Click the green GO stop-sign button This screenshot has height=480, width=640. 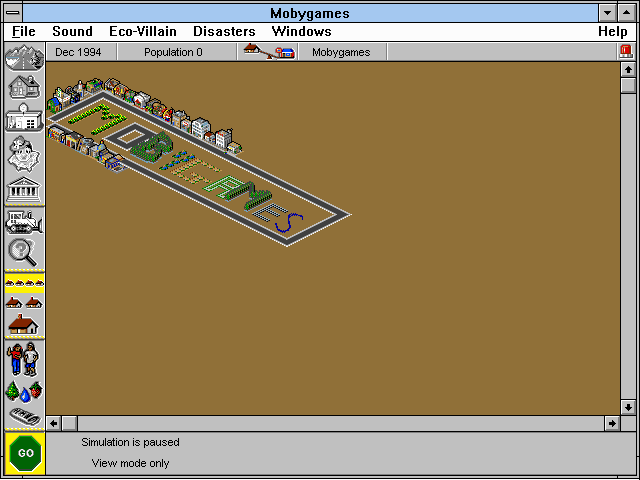26,453
